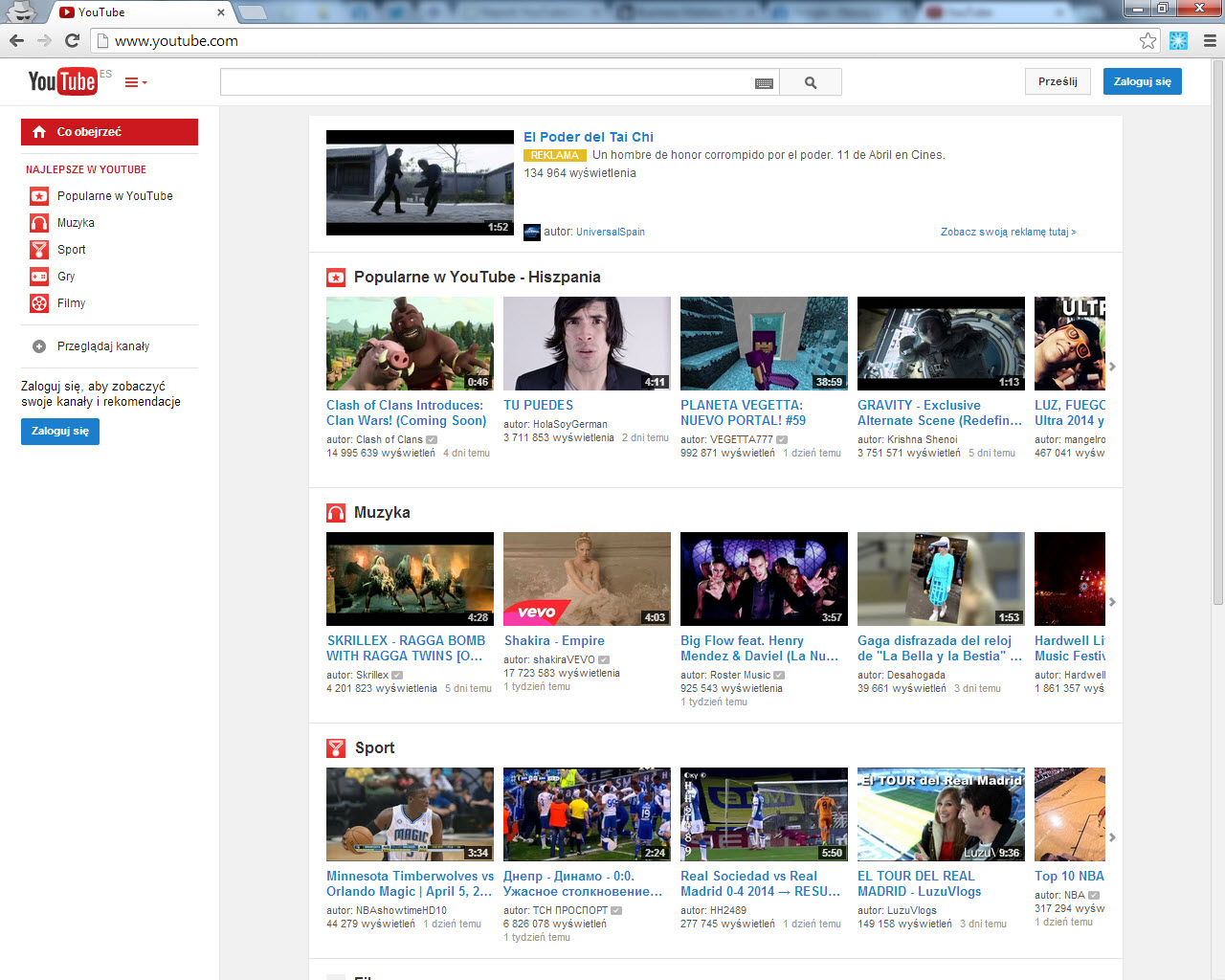Click GRAVITY Exclusive Alternate Scene title
This screenshot has width=1225, height=980.
tap(940, 412)
